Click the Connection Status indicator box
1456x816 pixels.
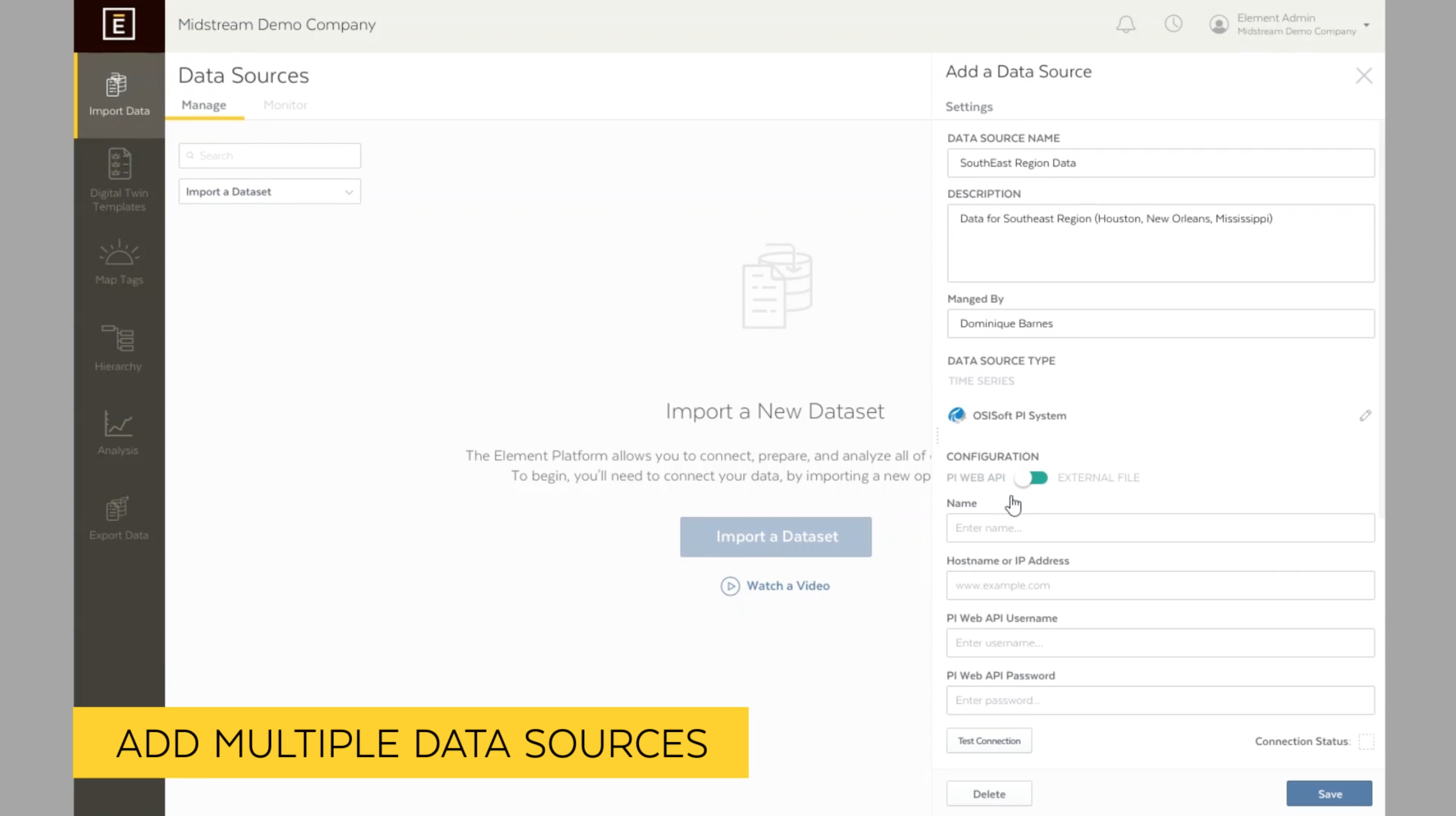(1366, 741)
